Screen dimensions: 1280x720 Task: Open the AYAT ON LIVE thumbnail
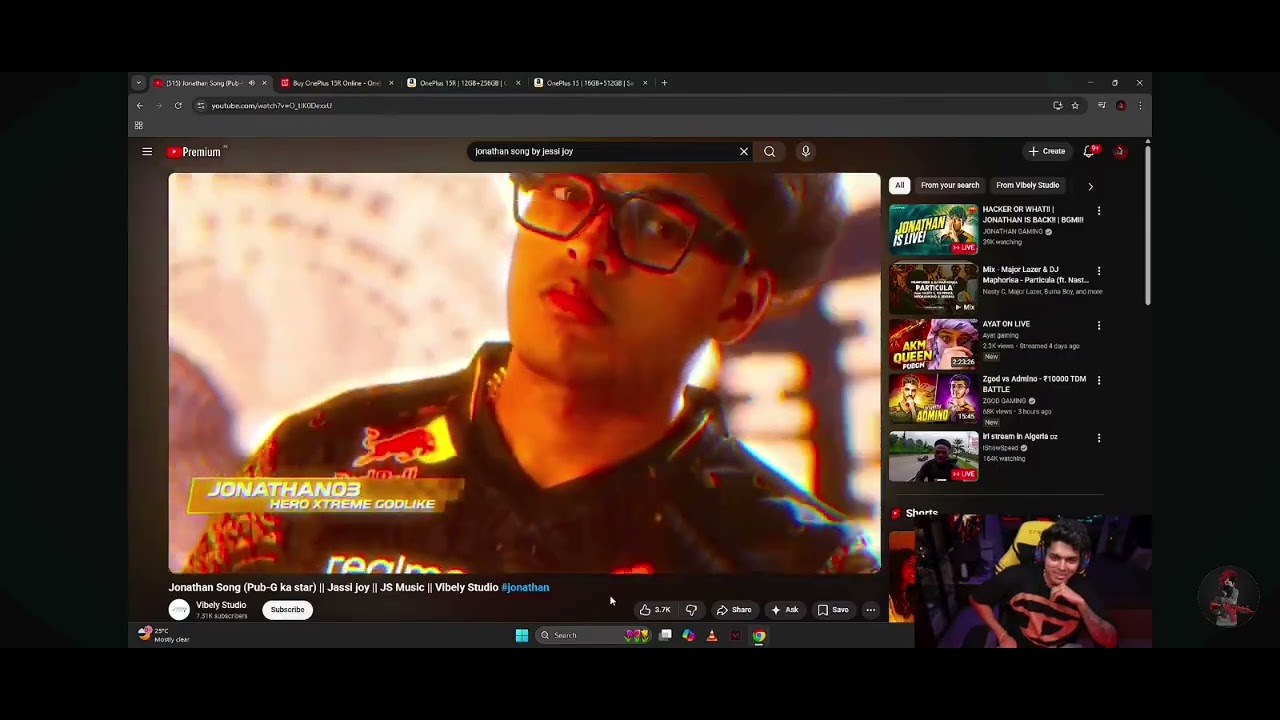pos(934,344)
